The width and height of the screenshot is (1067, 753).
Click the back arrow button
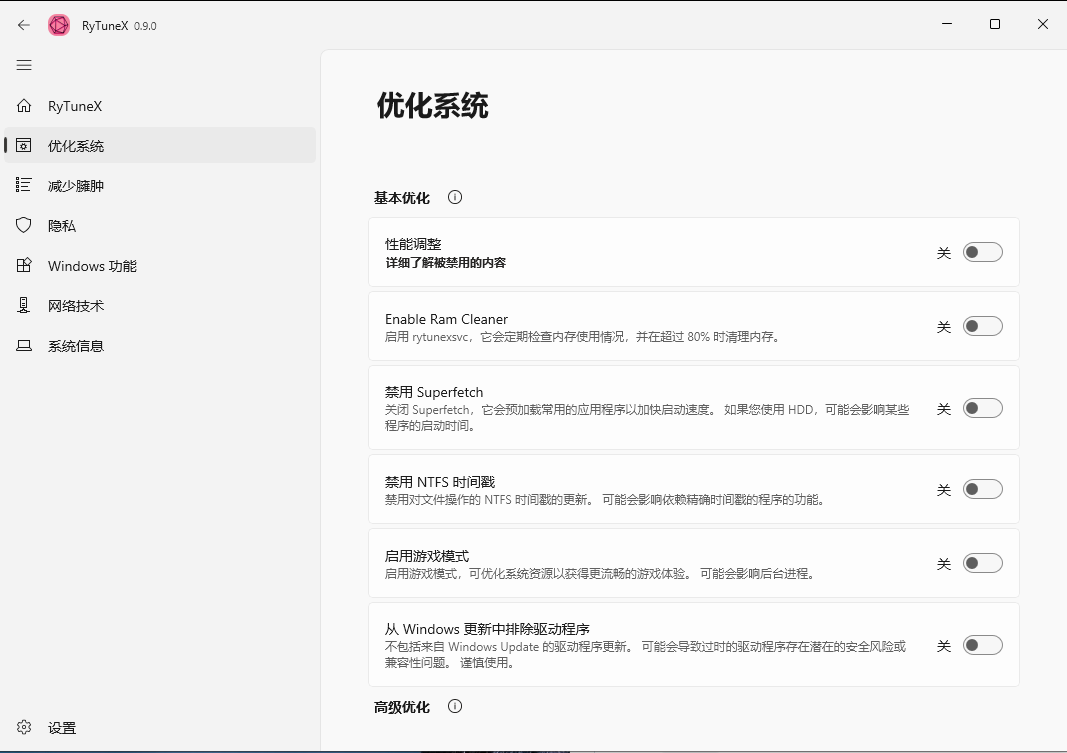point(23,24)
